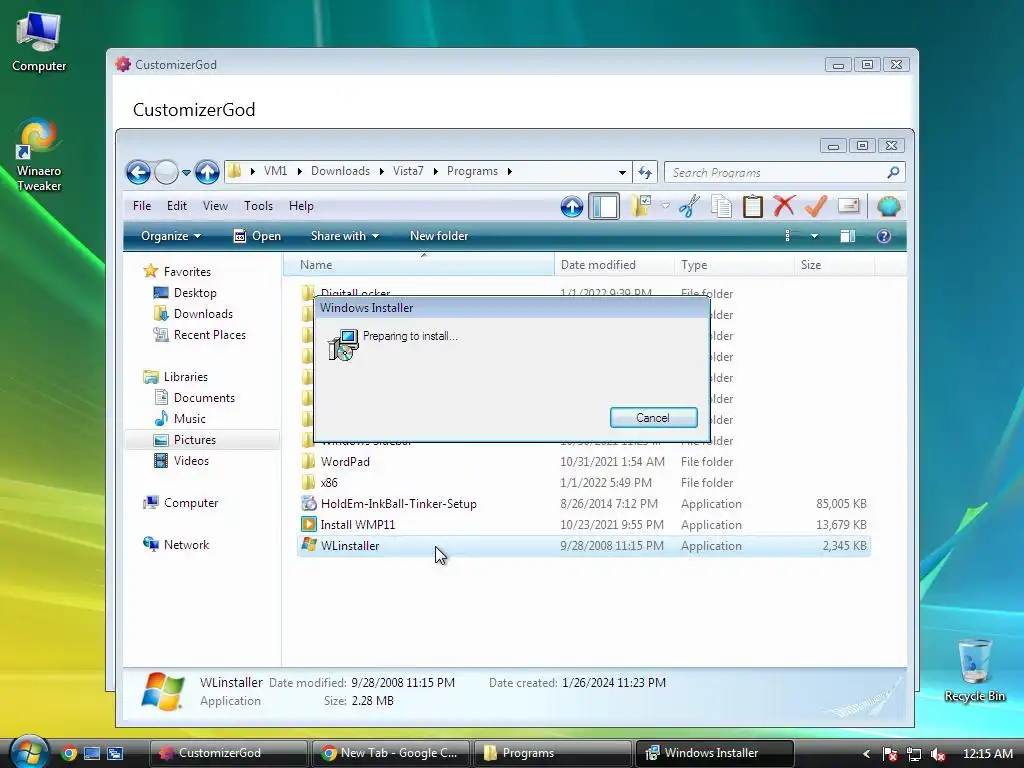Click New folder
1024x768 pixels.
[x=439, y=236]
